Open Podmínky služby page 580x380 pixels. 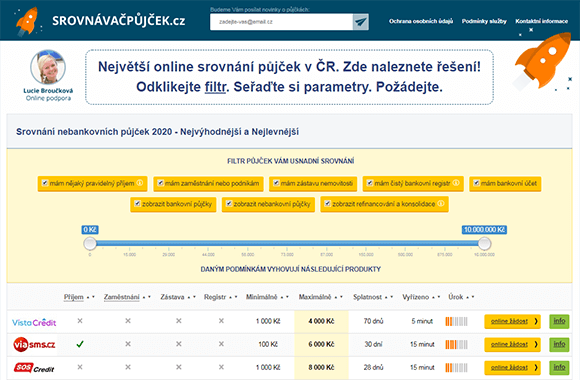coord(484,21)
